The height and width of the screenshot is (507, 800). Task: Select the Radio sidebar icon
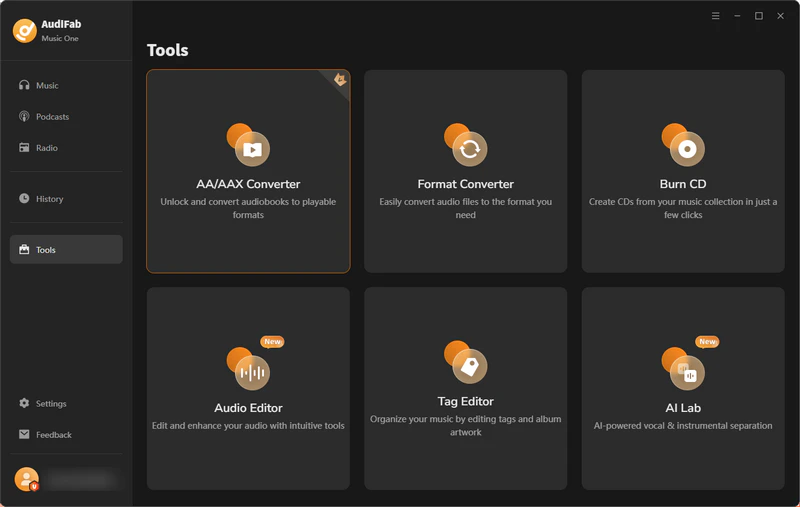(x=24, y=147)
